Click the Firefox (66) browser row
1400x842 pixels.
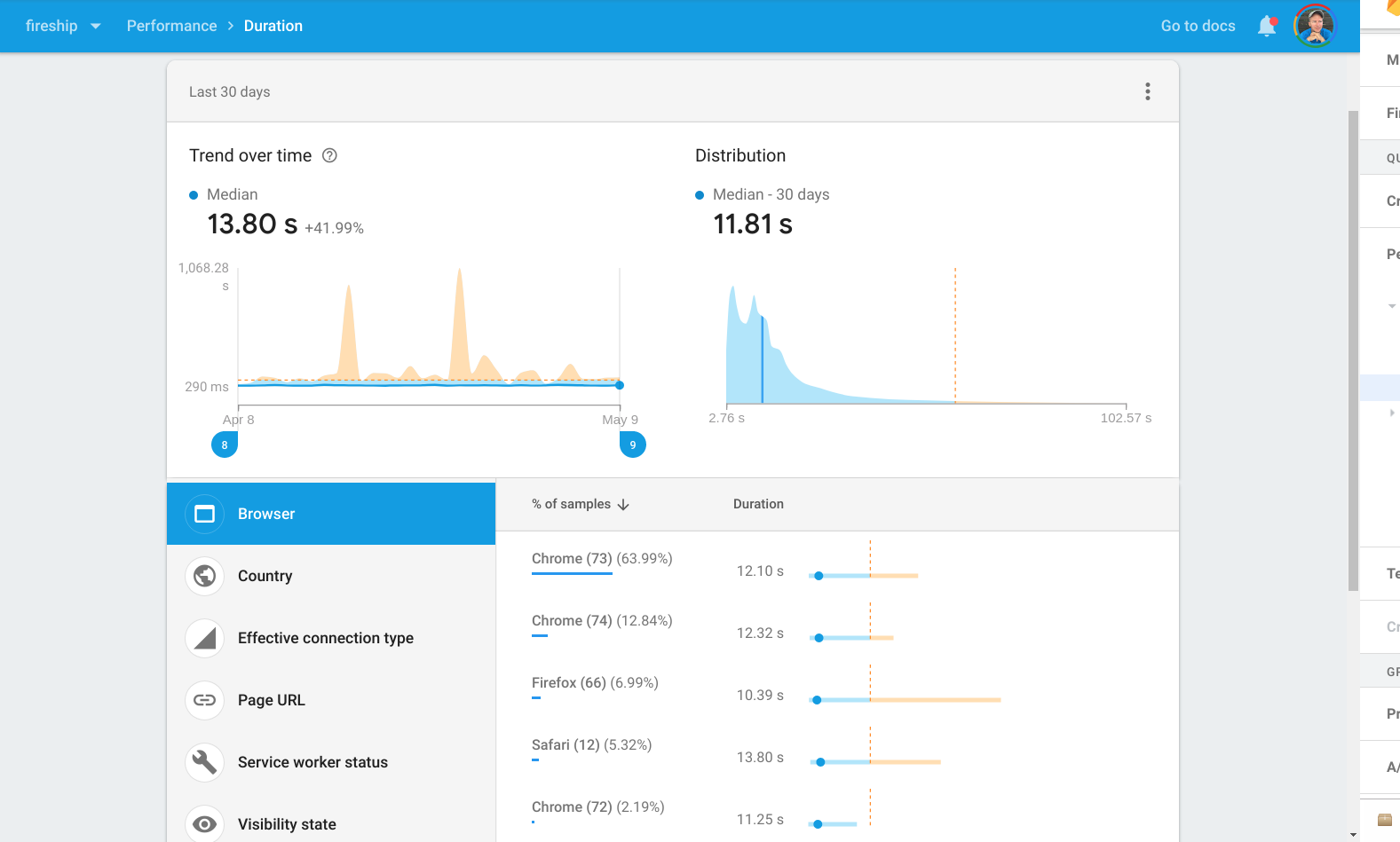click(595, 683)
